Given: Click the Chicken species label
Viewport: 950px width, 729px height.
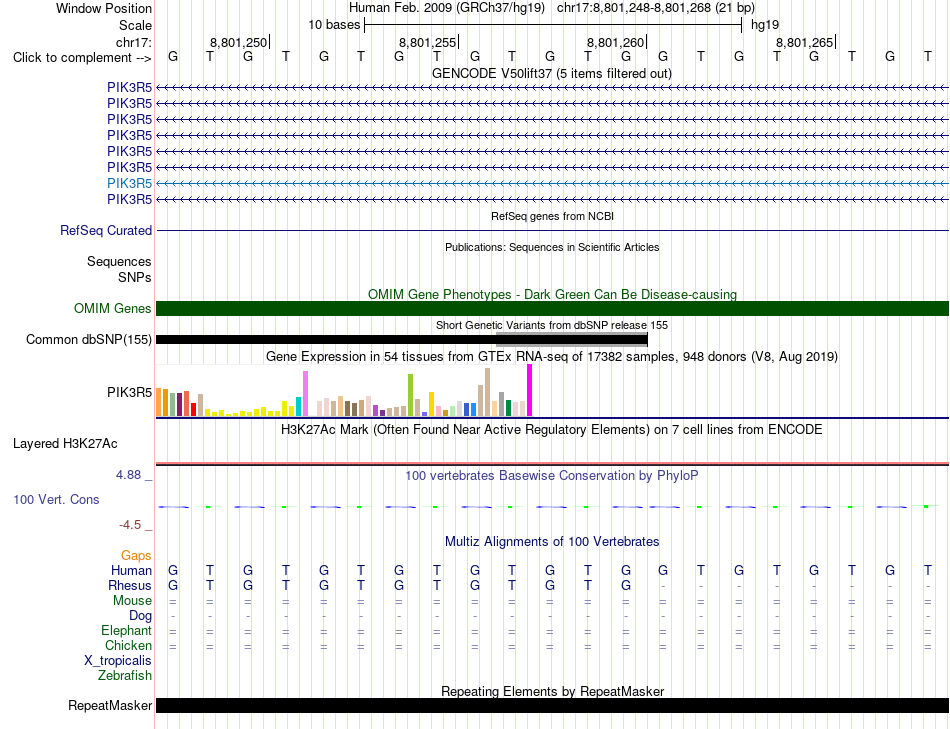Looking at the screenshot, I should coord(128,645).
